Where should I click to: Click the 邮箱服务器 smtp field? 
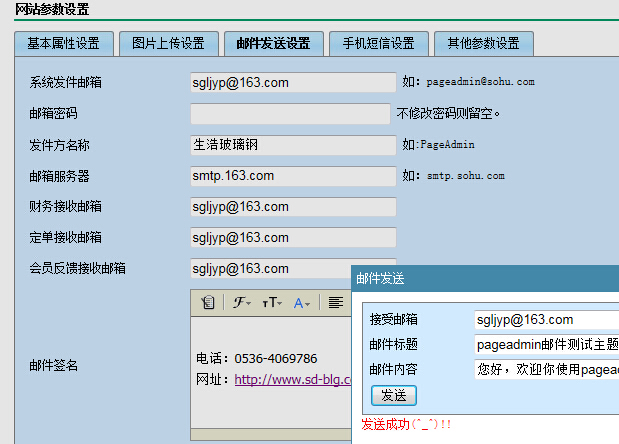click(293, 176)
